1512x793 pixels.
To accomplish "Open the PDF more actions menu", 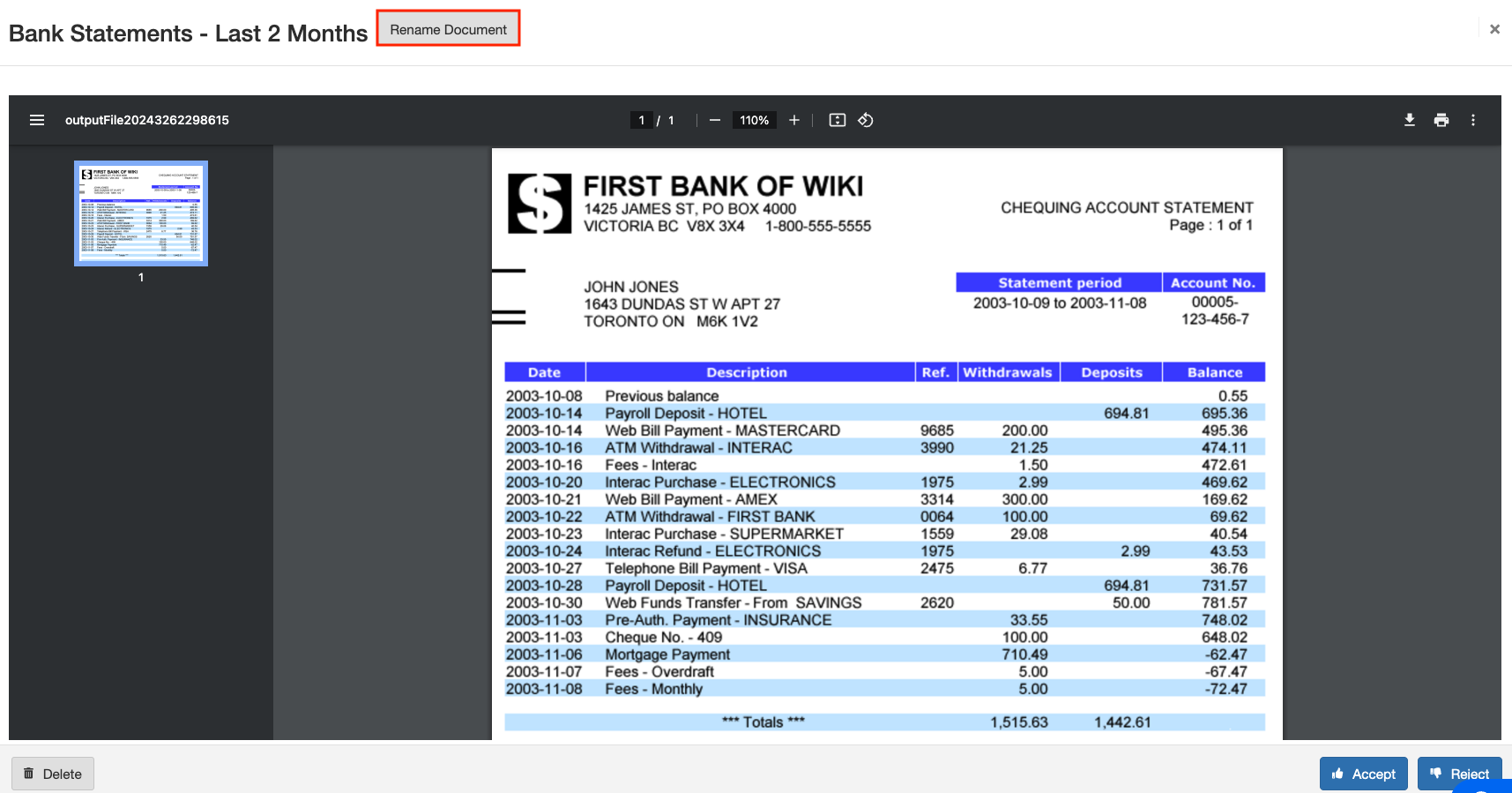I will (x=1473, y=120).
